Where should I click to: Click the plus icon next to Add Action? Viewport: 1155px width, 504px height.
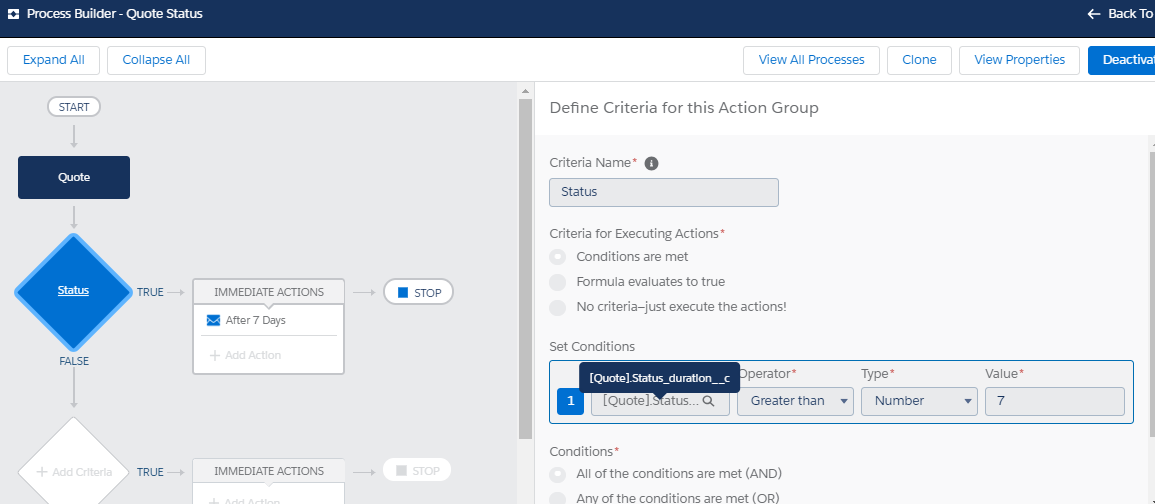(x=214, y=355)
